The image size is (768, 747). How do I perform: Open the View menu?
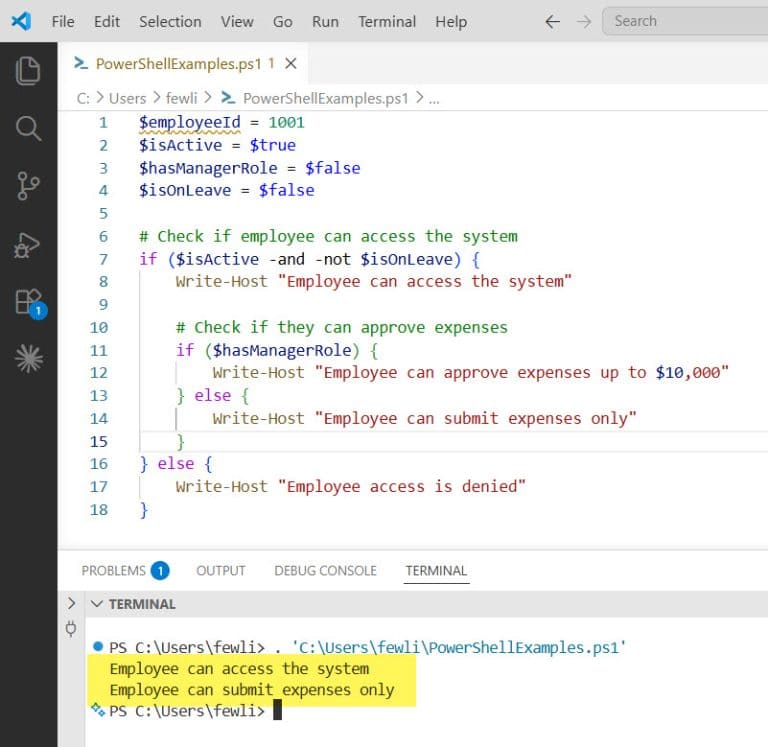click(x=237, y=22)
